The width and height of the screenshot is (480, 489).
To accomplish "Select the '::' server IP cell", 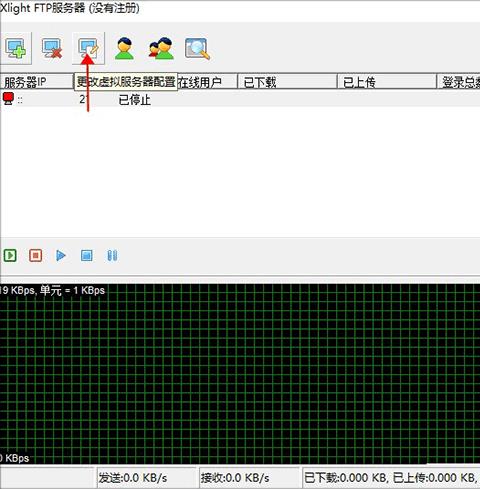I will (x=20, y=100).
